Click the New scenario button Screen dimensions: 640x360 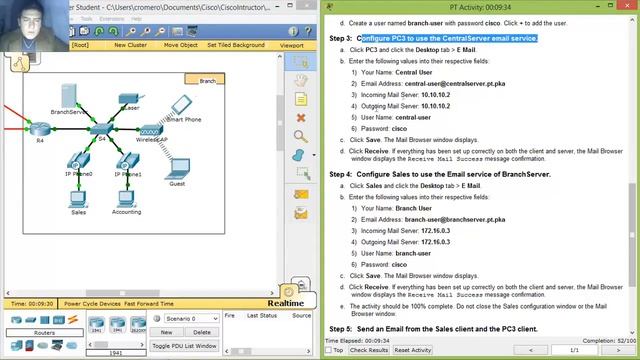pyautogui.click(x=166, y=332)
